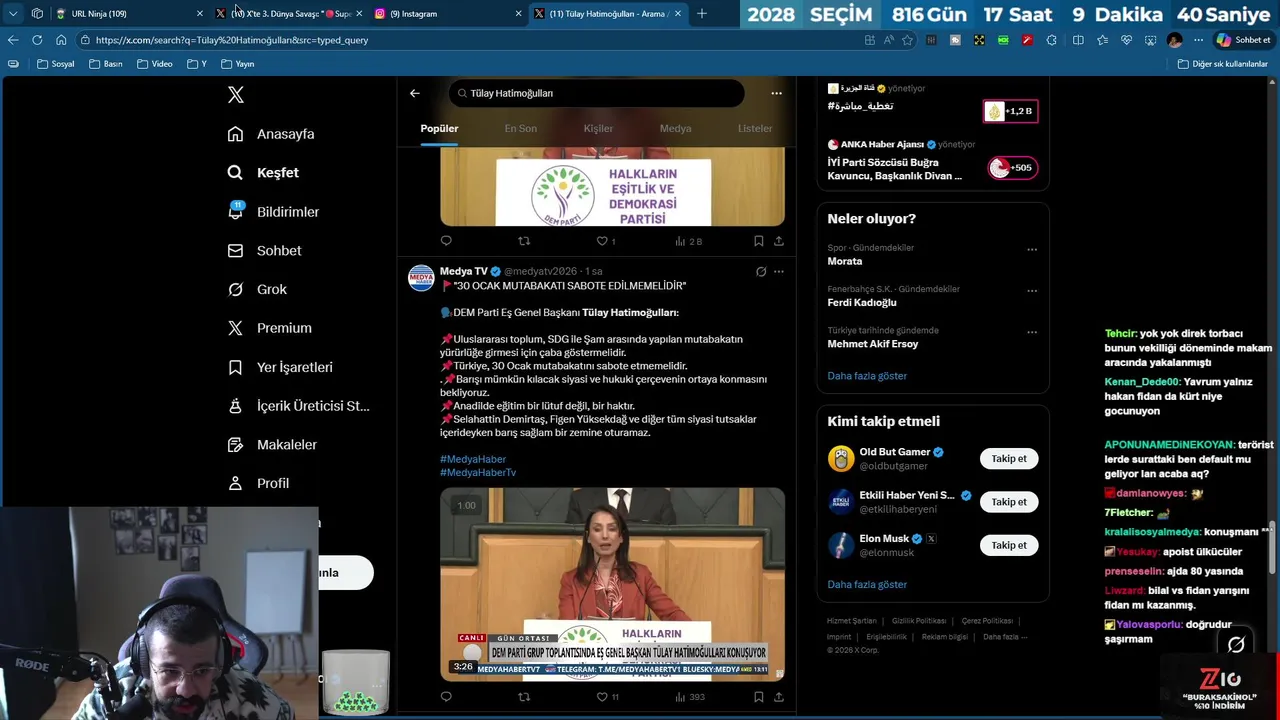
Task: Show more trends under Neler oluyor
Action: (867, 376)
